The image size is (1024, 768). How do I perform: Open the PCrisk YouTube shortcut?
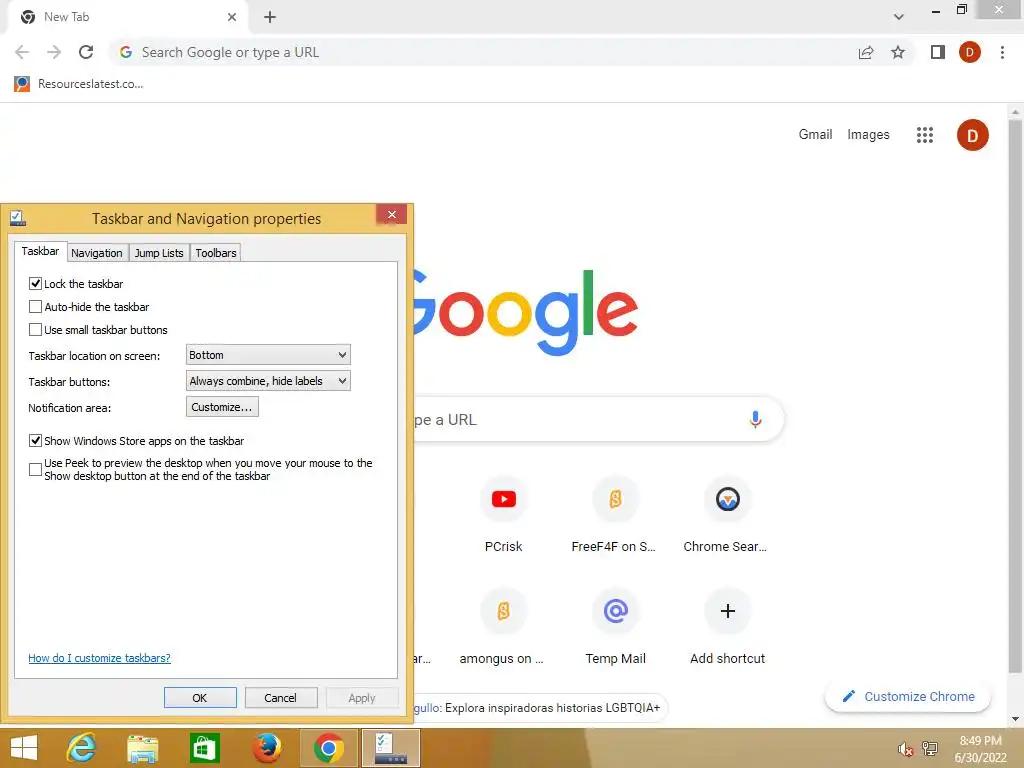pyautogui.click(x=504, y=515)
